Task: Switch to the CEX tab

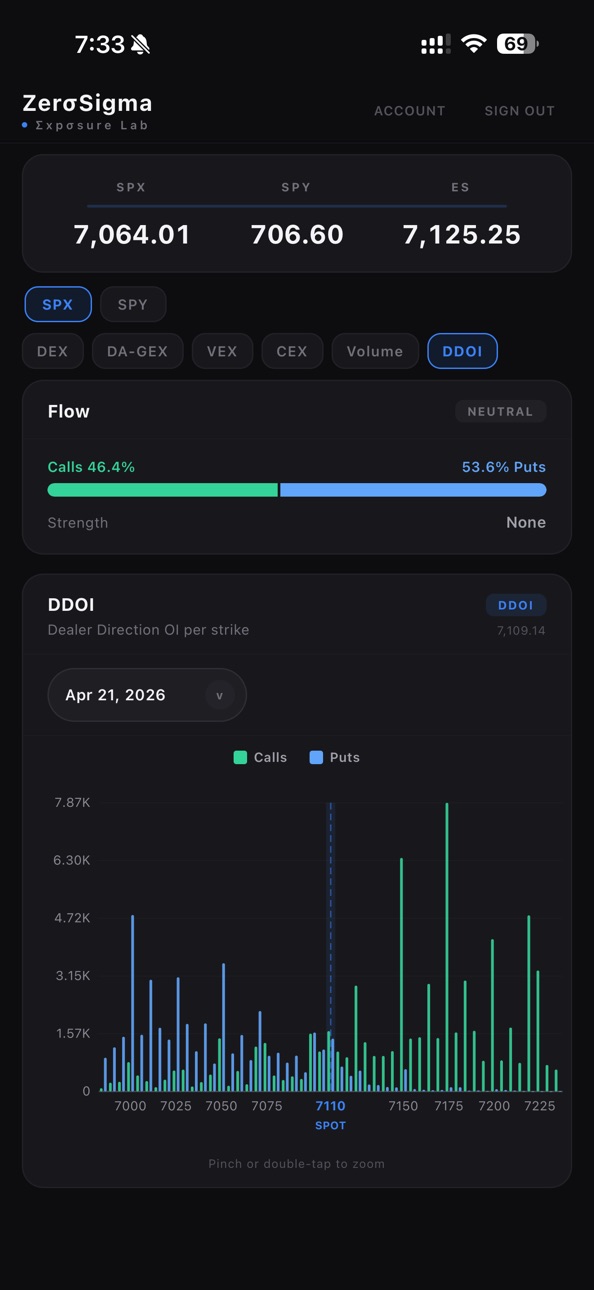Action: [292, 351]
